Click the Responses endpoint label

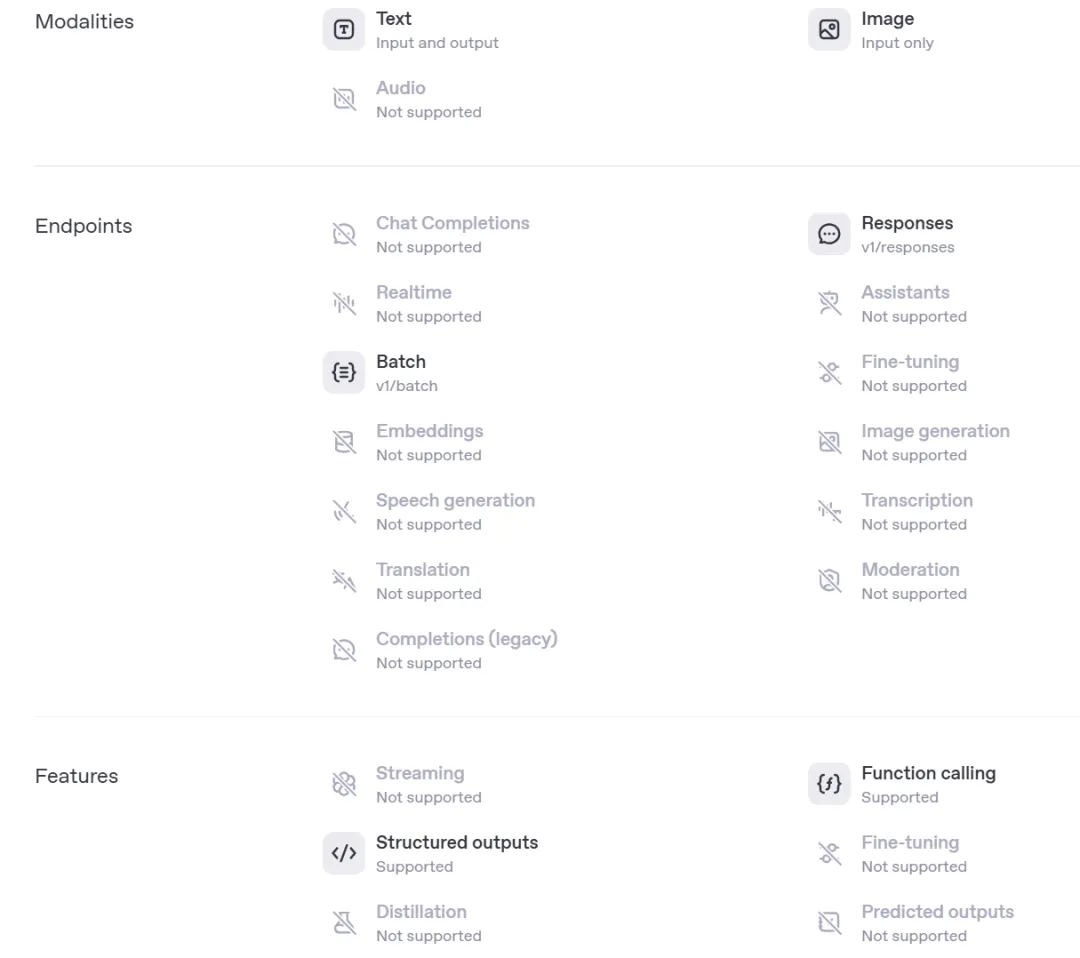pos(907,223)
